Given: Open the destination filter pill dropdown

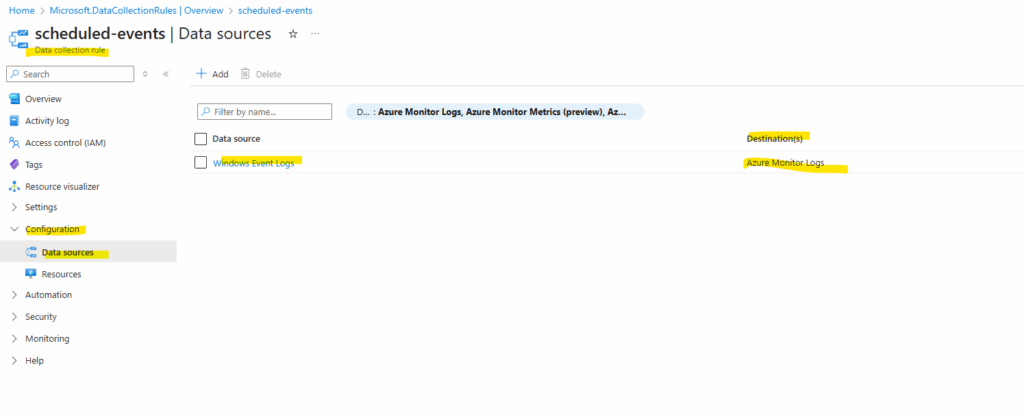Looking at the screenshot, I should (x=495, y=112).
